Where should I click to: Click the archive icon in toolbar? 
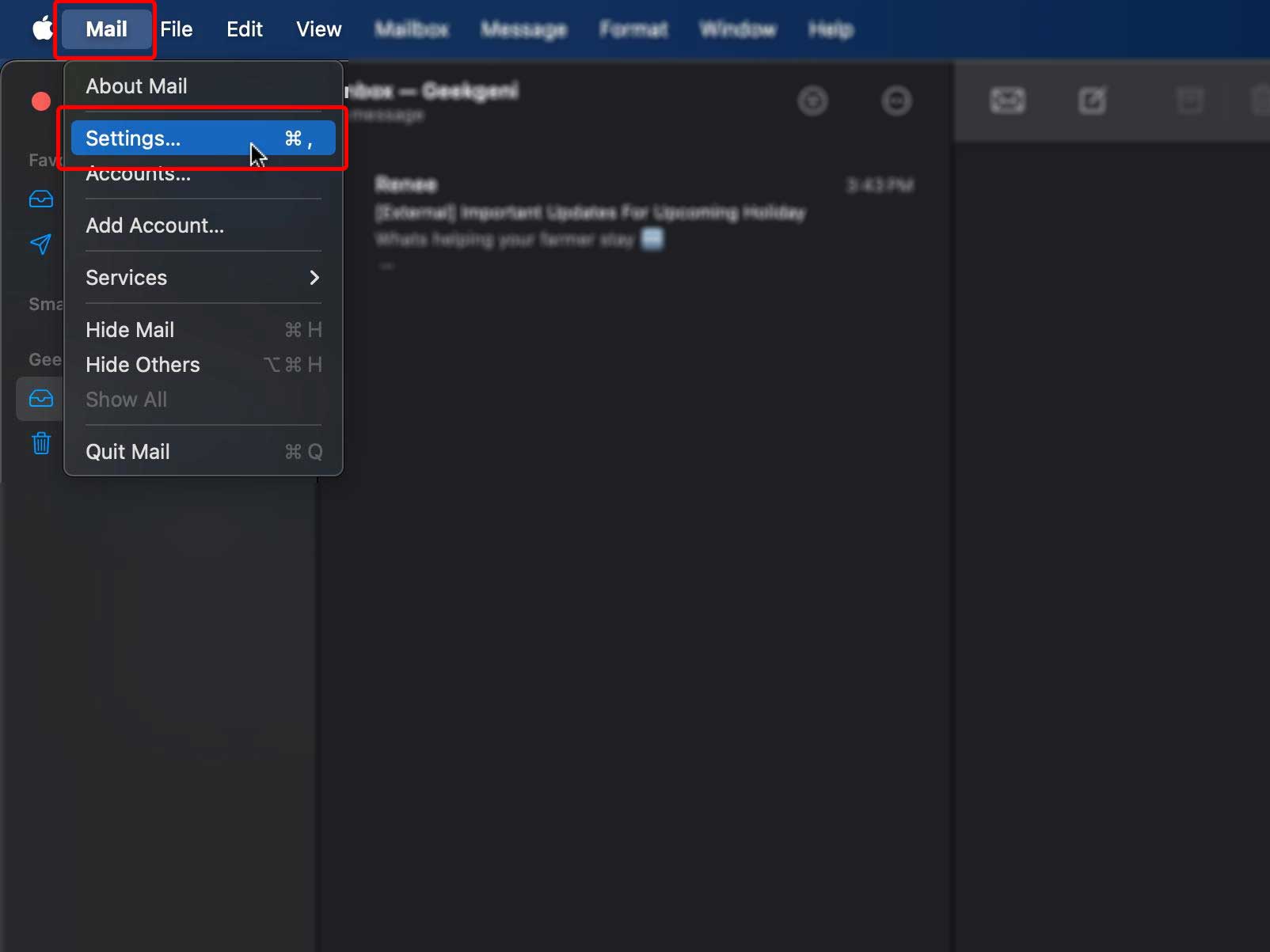(1189, 101)
